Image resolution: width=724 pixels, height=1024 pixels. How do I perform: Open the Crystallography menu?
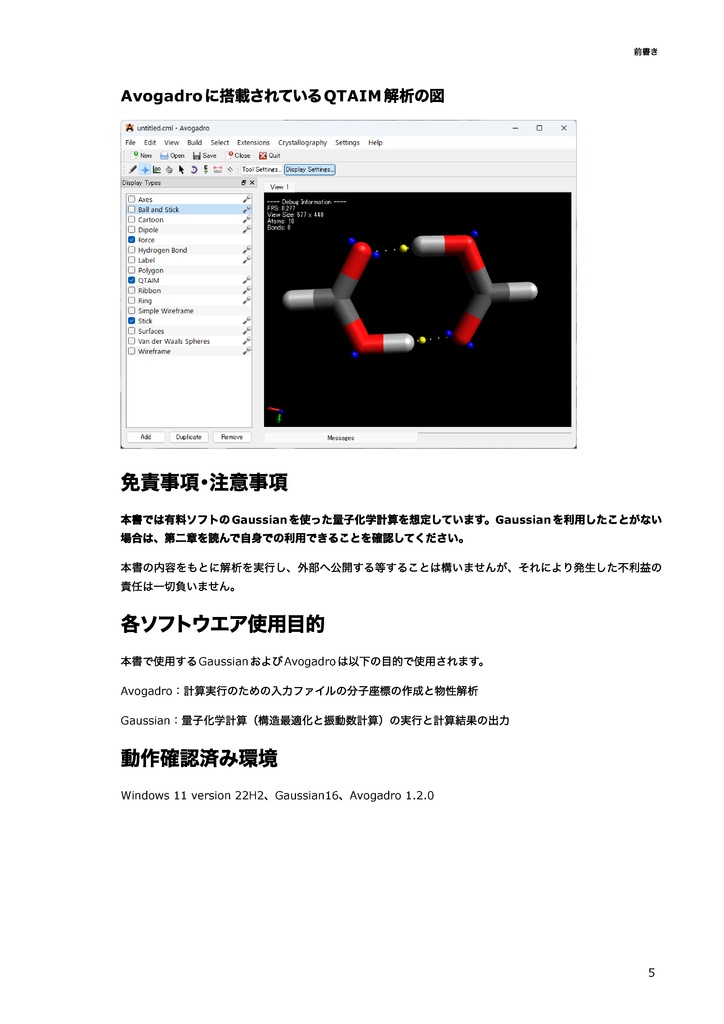coord(302,142)
